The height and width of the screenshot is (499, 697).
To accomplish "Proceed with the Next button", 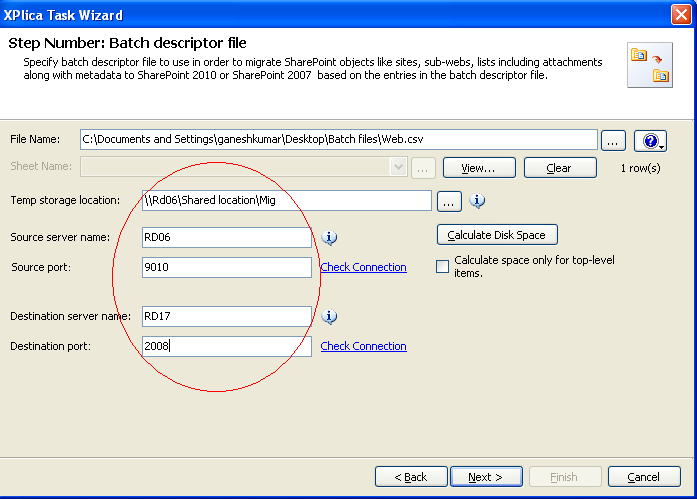I will tap(486, 477).
